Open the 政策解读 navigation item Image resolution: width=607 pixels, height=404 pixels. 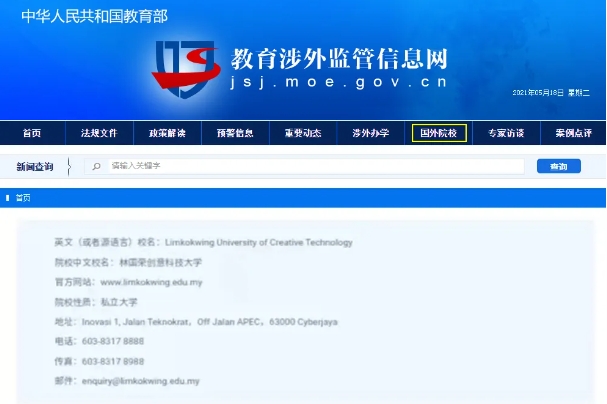pos(167,133)
